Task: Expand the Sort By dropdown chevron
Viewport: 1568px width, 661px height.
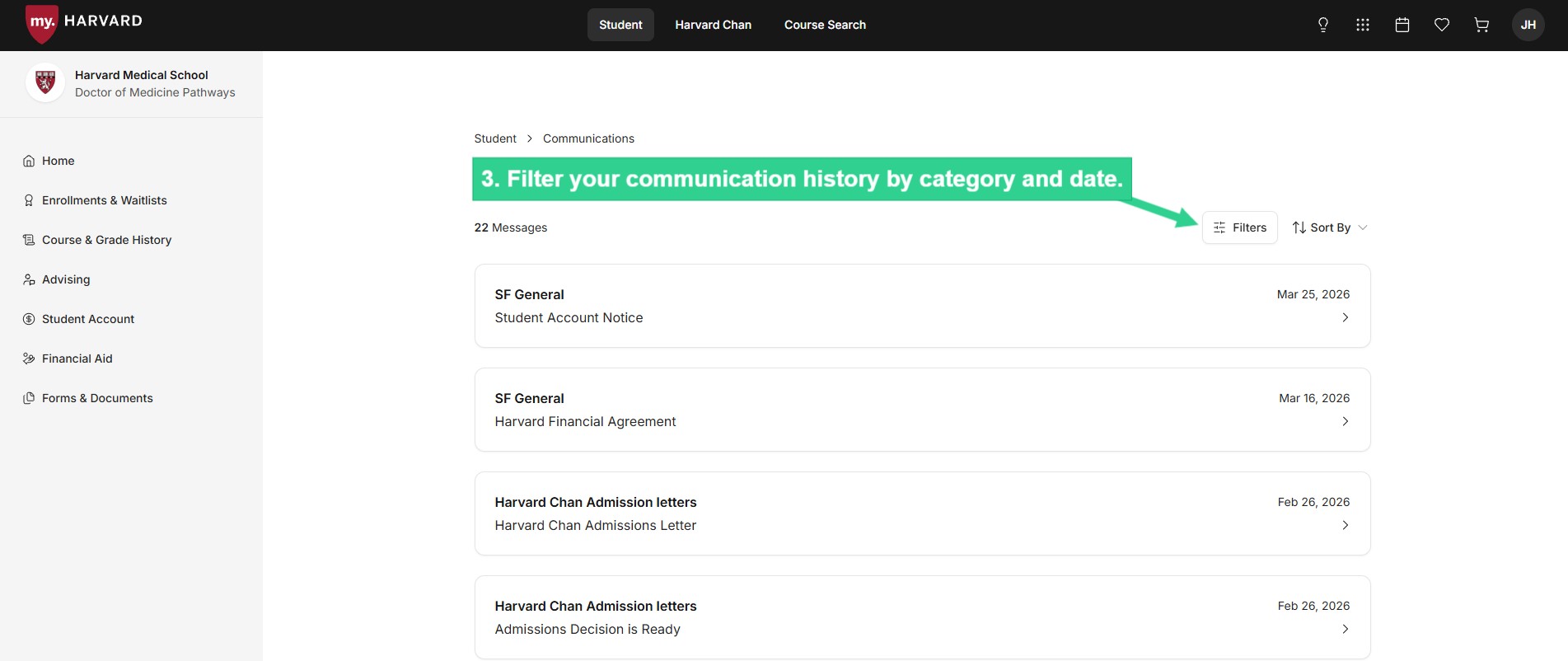Action: click(x=1363, y=227)
